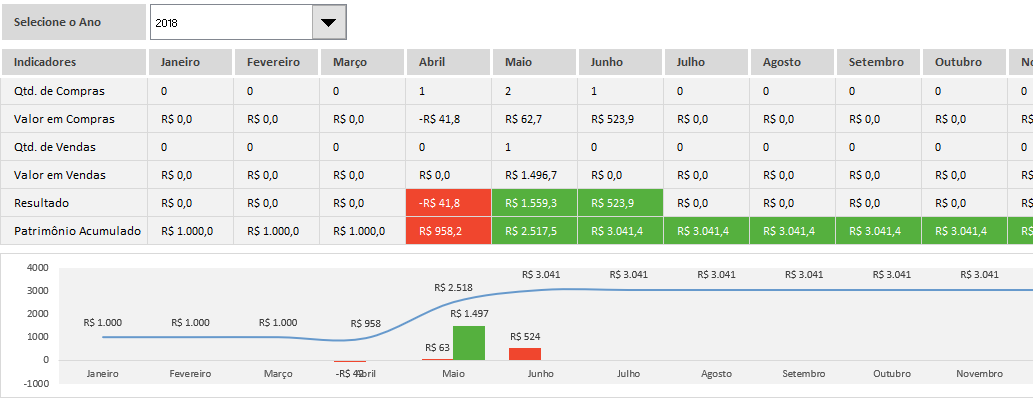The height and width of the screenshot is (408, 1033).
Task: Select the -1000 value on the chart's vertical axis
Action: 37,383
